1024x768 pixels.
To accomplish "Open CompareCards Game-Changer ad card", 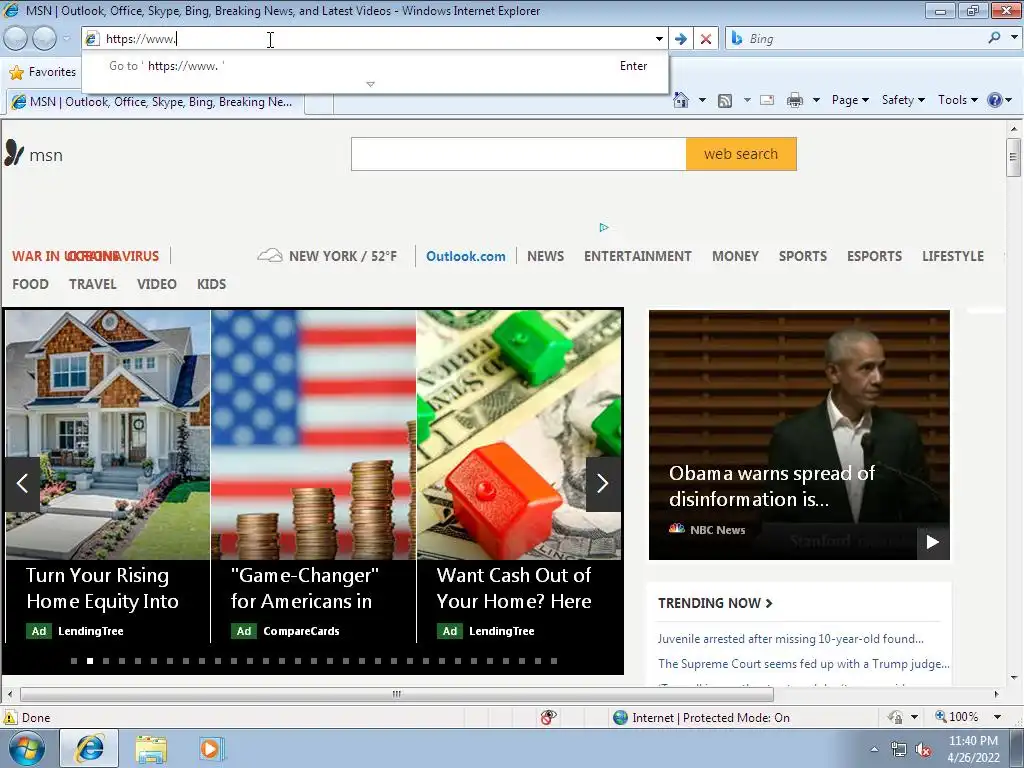I will pos(313,477).
